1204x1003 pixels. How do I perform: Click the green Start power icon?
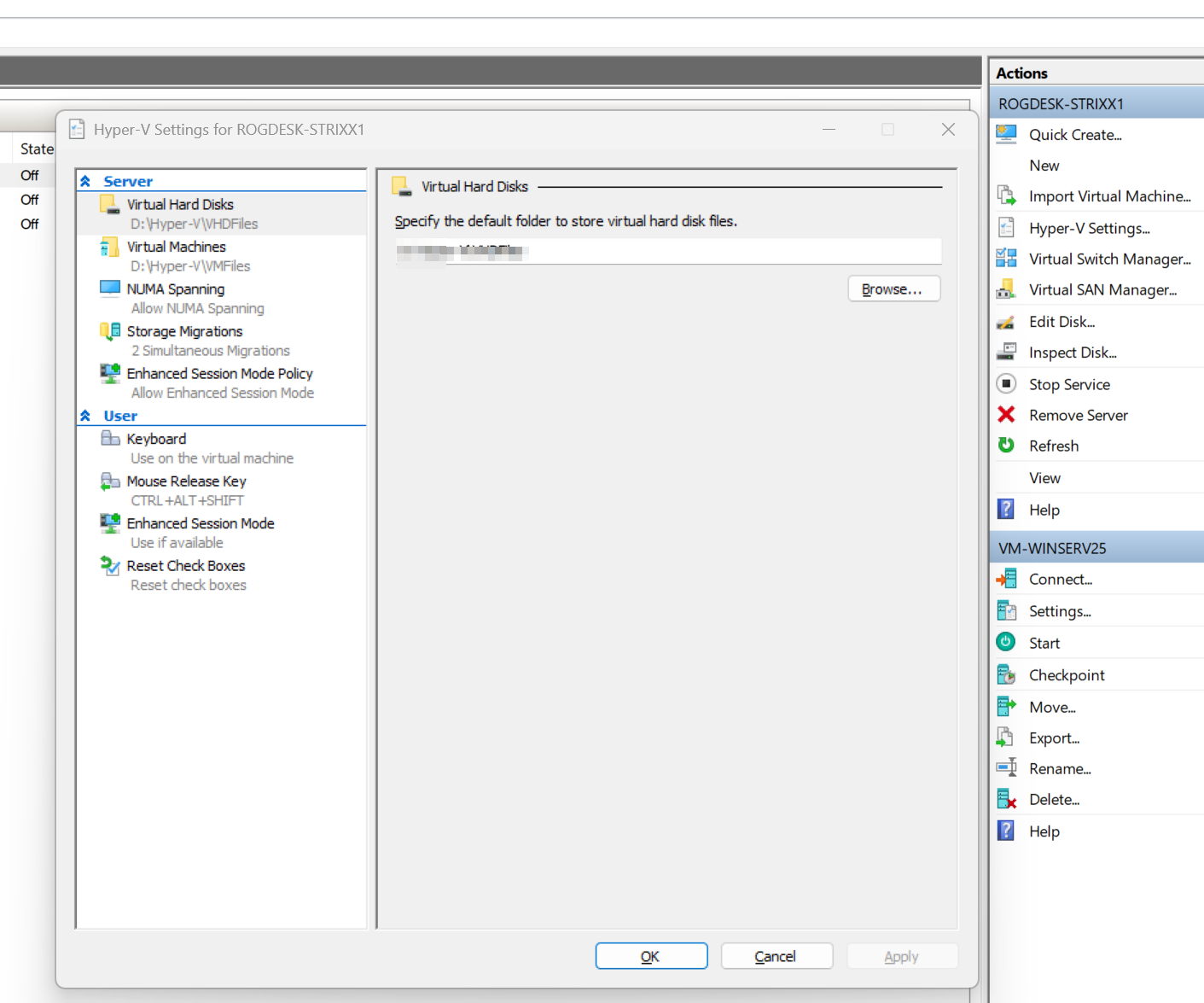pyautogui.click(x=1006, y=642)
